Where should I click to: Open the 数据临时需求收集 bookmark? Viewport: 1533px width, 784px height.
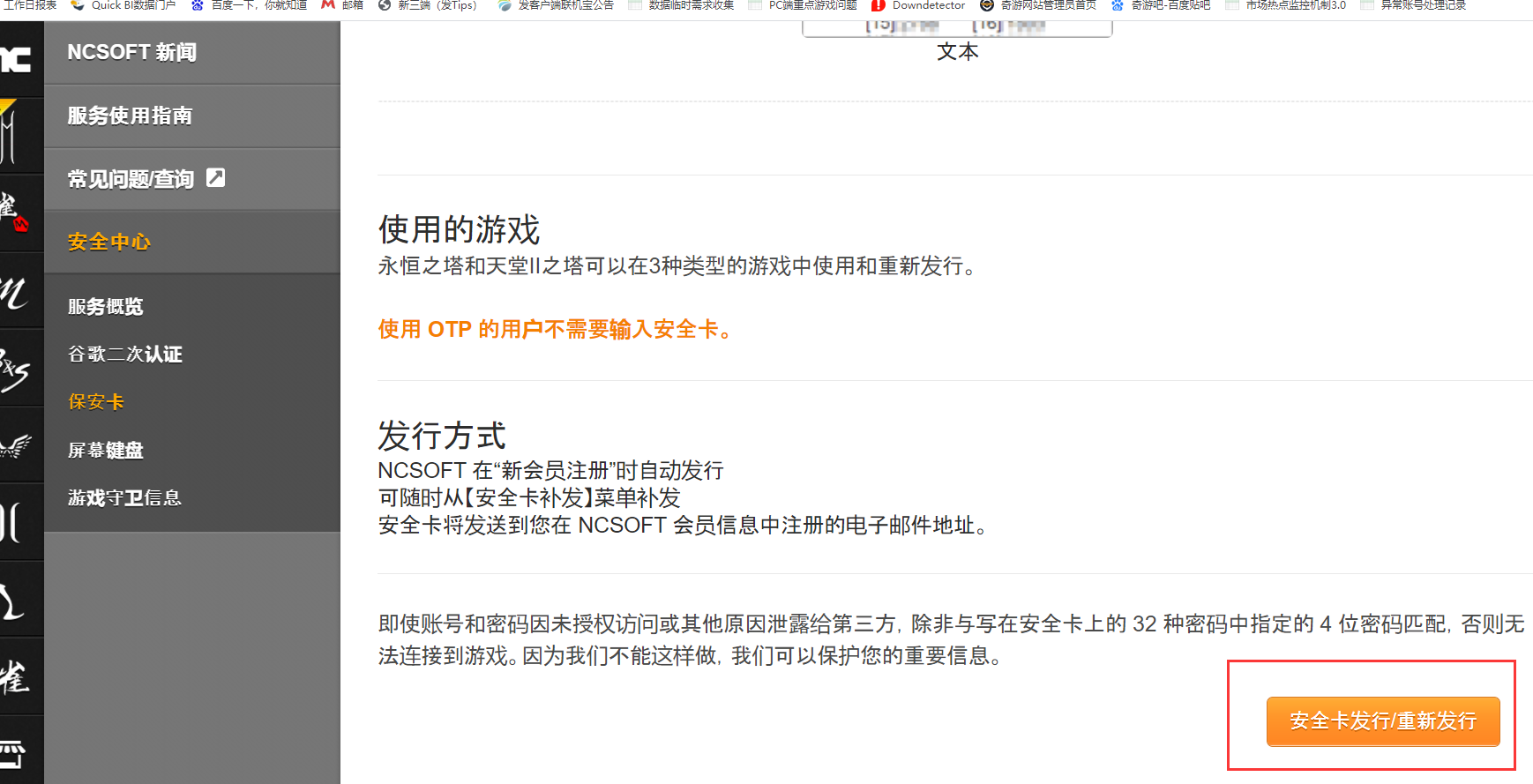[681, 5]
